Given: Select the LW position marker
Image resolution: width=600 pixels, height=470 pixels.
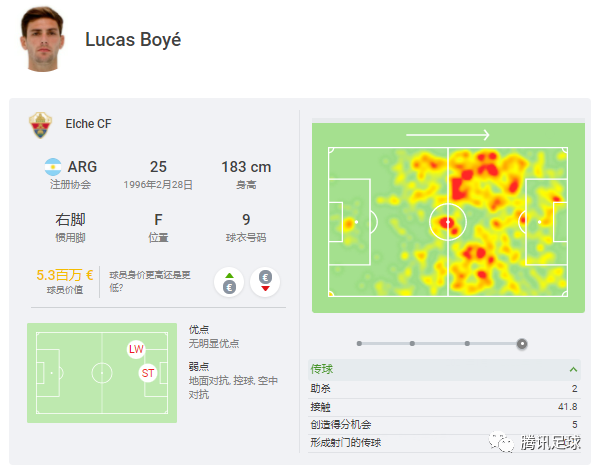Looking at the screenshot, I should click(x=136, y=349).
